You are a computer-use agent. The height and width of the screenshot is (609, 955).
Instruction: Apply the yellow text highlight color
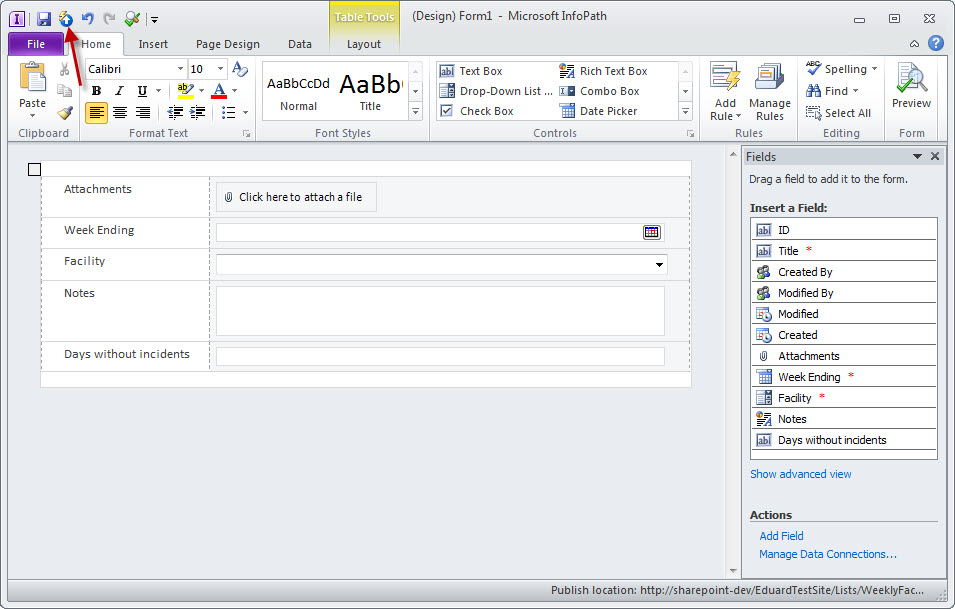[185, 91]
